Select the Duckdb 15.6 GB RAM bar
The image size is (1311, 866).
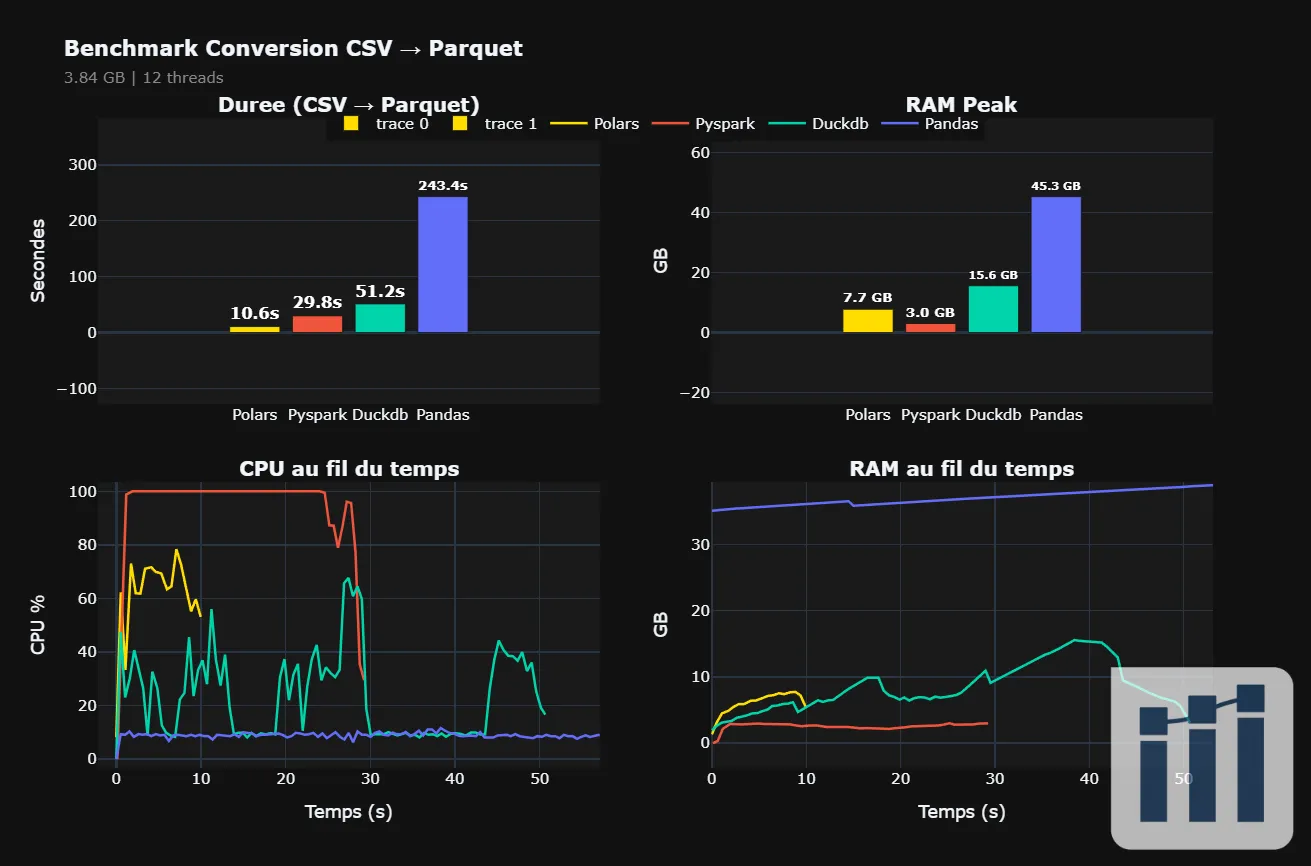[x=993, y=309]
